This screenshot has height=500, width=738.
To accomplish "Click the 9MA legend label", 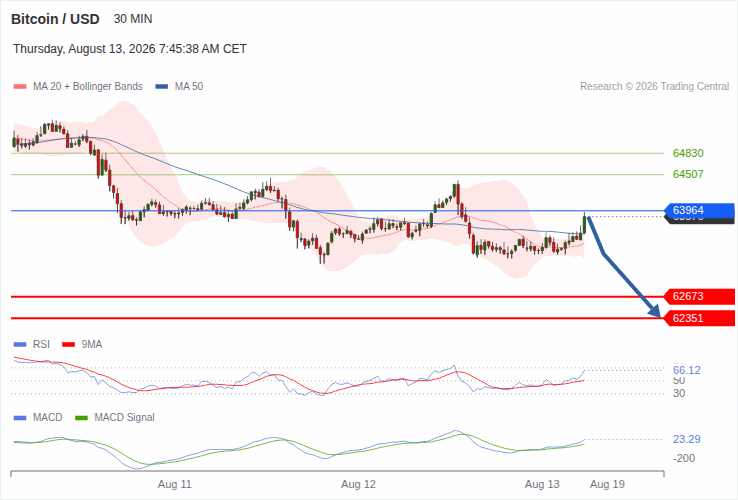I will pos(92,345).
